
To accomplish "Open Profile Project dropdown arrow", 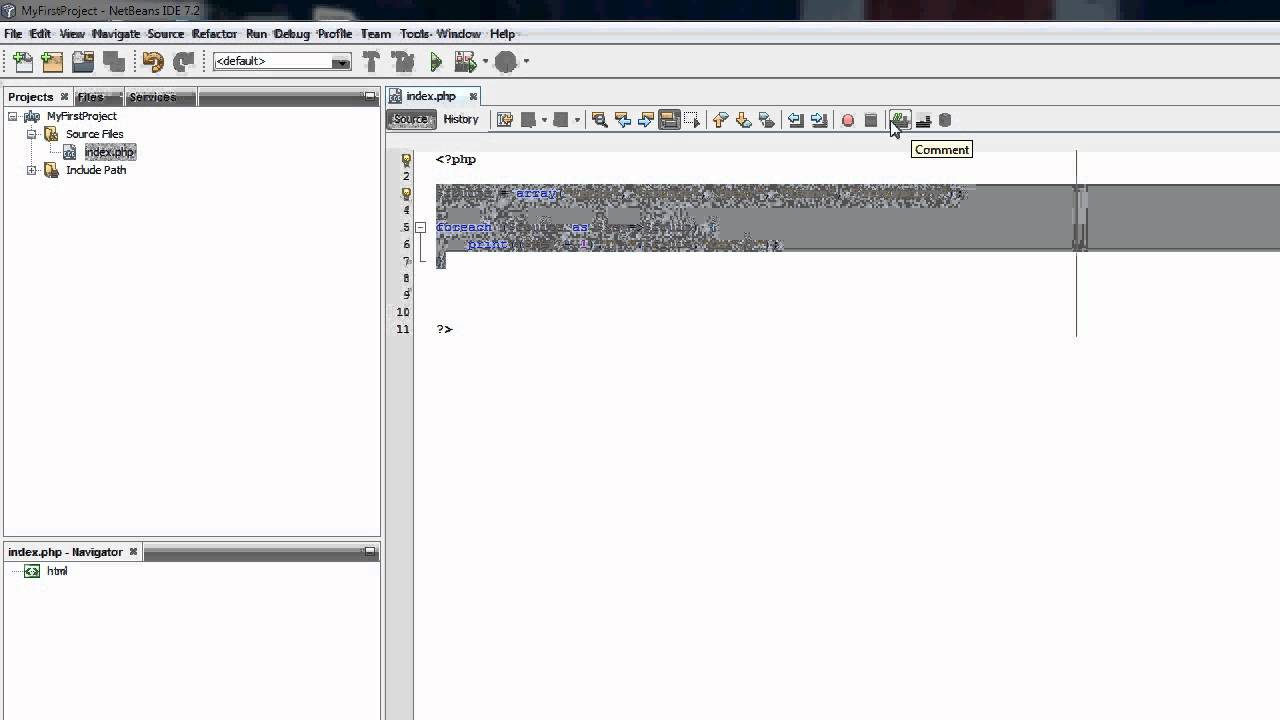I will click(x=525, y=62).
